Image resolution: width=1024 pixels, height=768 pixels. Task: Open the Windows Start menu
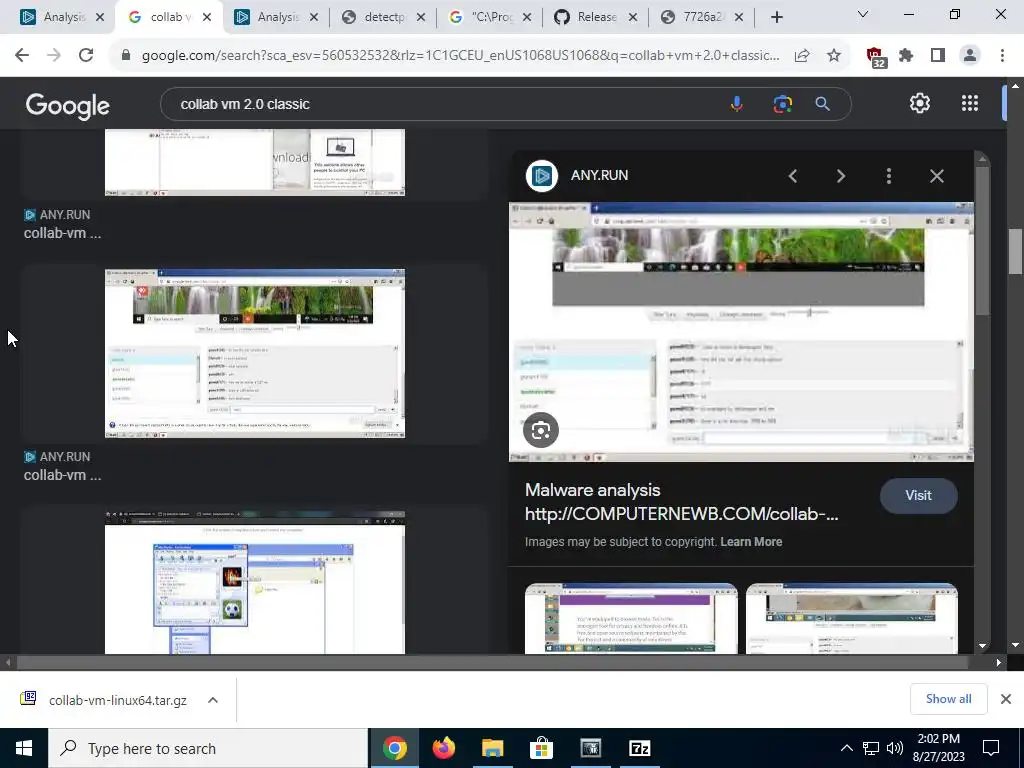24,748
